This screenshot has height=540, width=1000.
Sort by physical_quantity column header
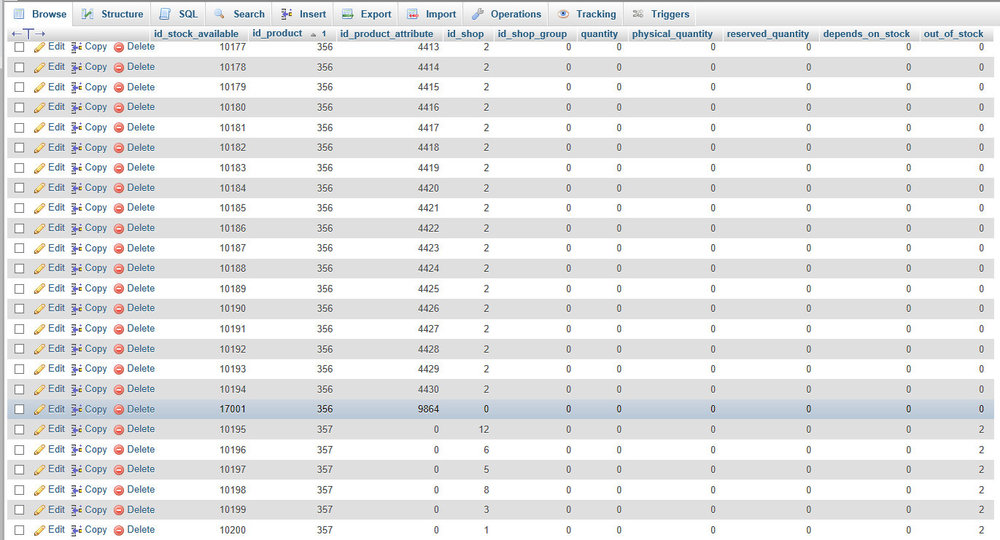pos(672,34)
